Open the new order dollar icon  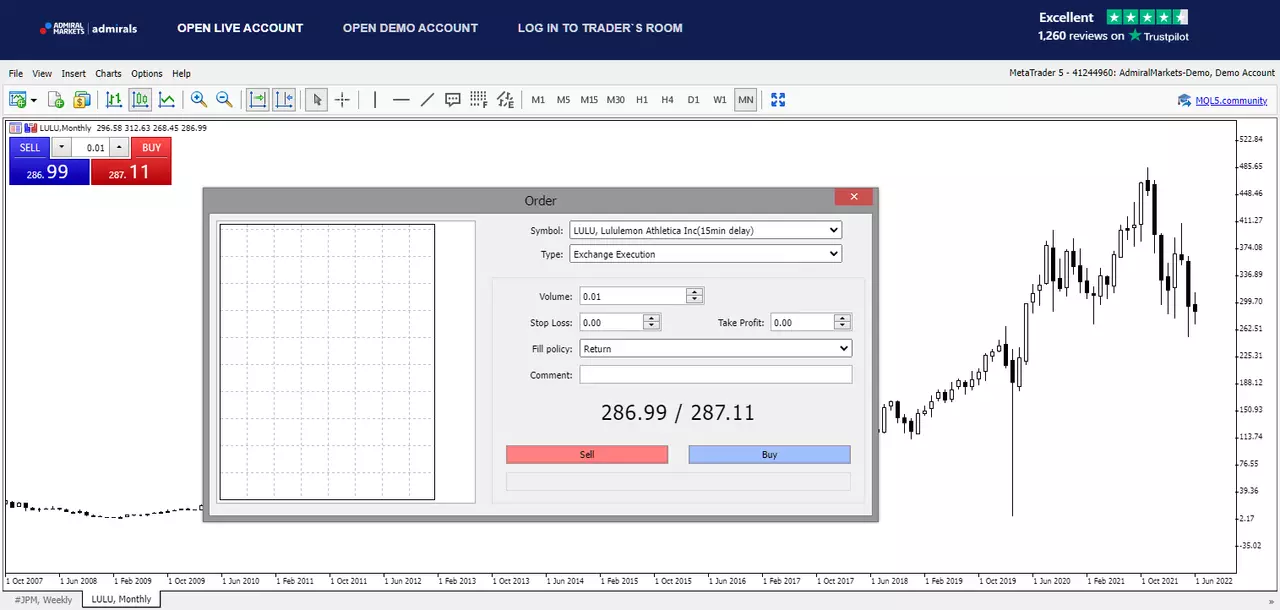[81, 99]
